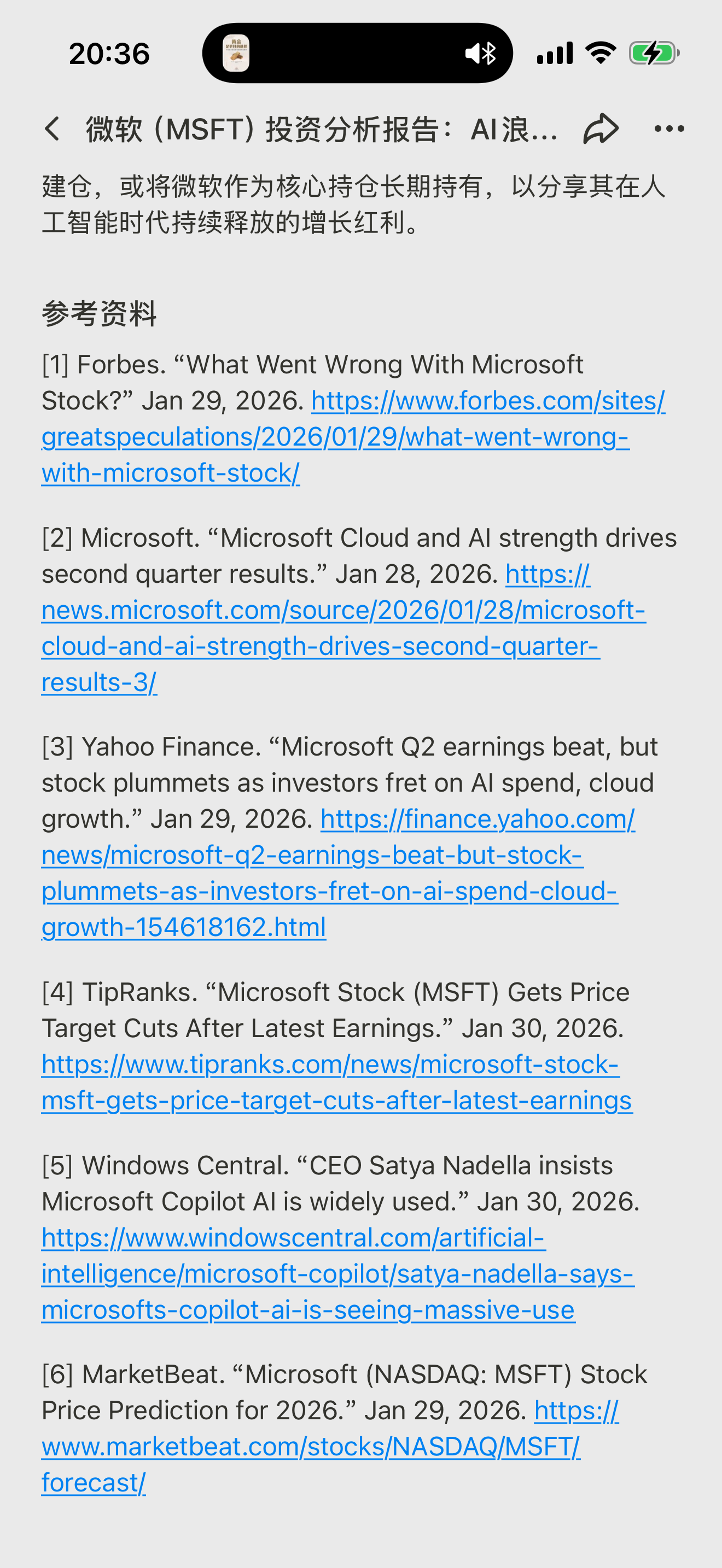Tap the report title in header

click(322, 129)
